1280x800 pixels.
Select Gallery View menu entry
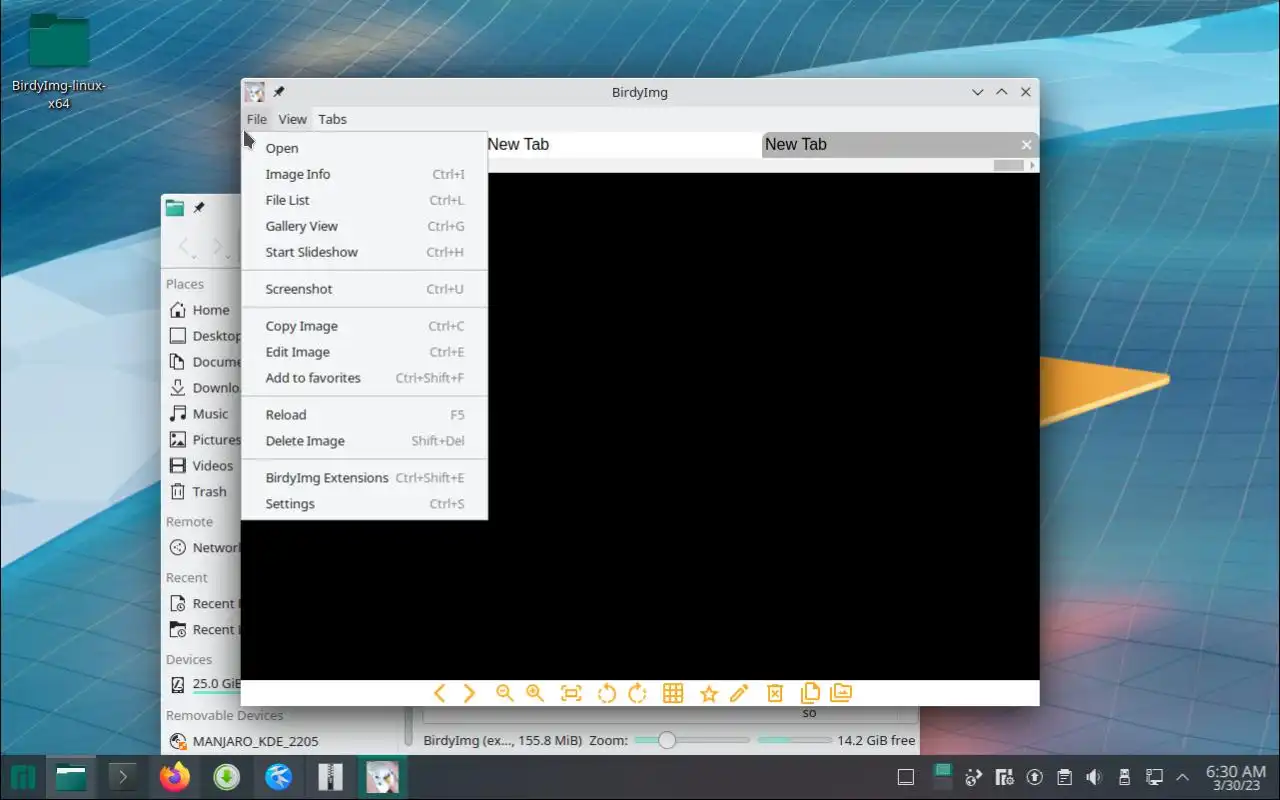click(x=364, y=226)
